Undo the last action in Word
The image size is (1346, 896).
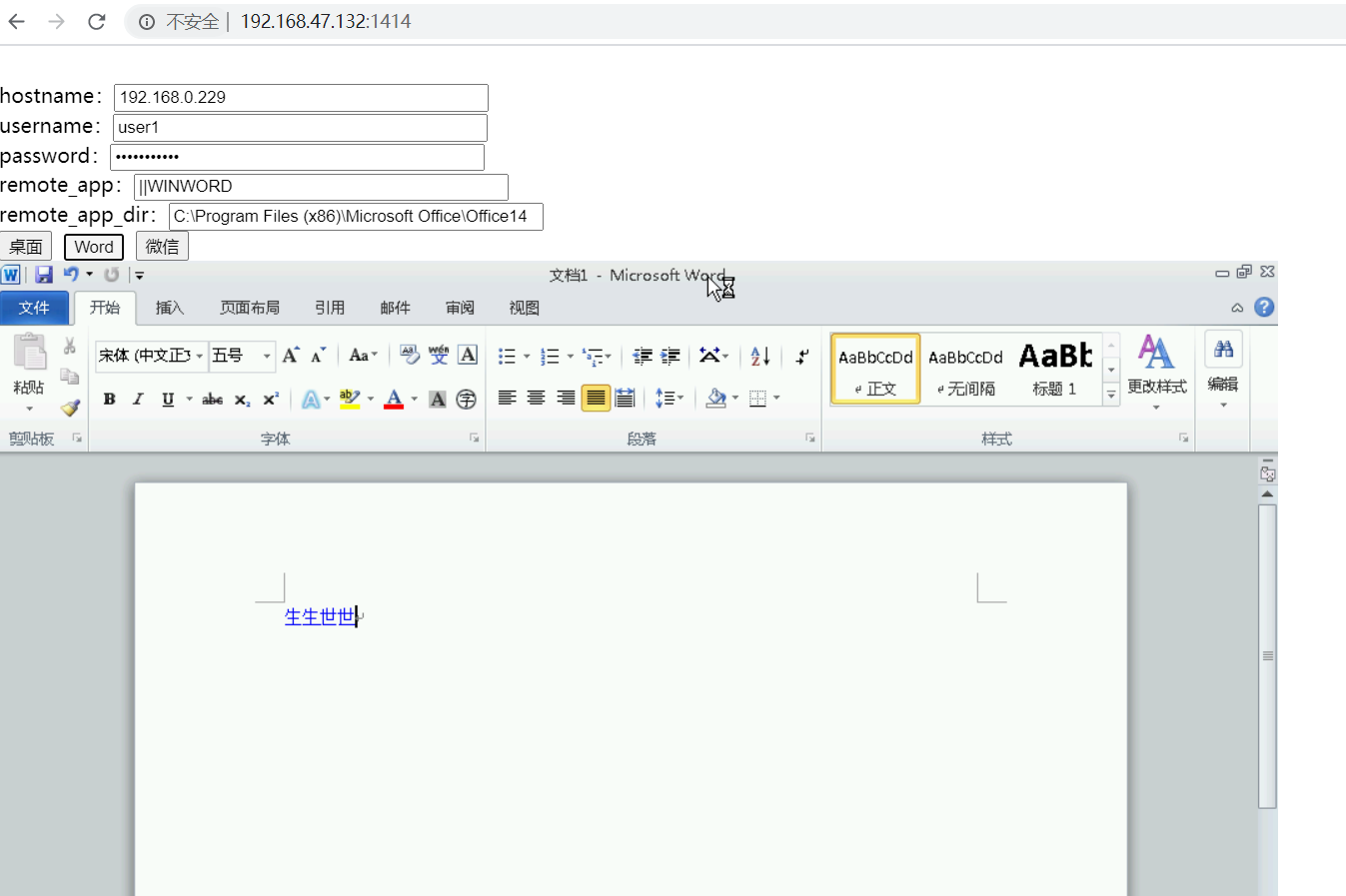click(71, 275)
